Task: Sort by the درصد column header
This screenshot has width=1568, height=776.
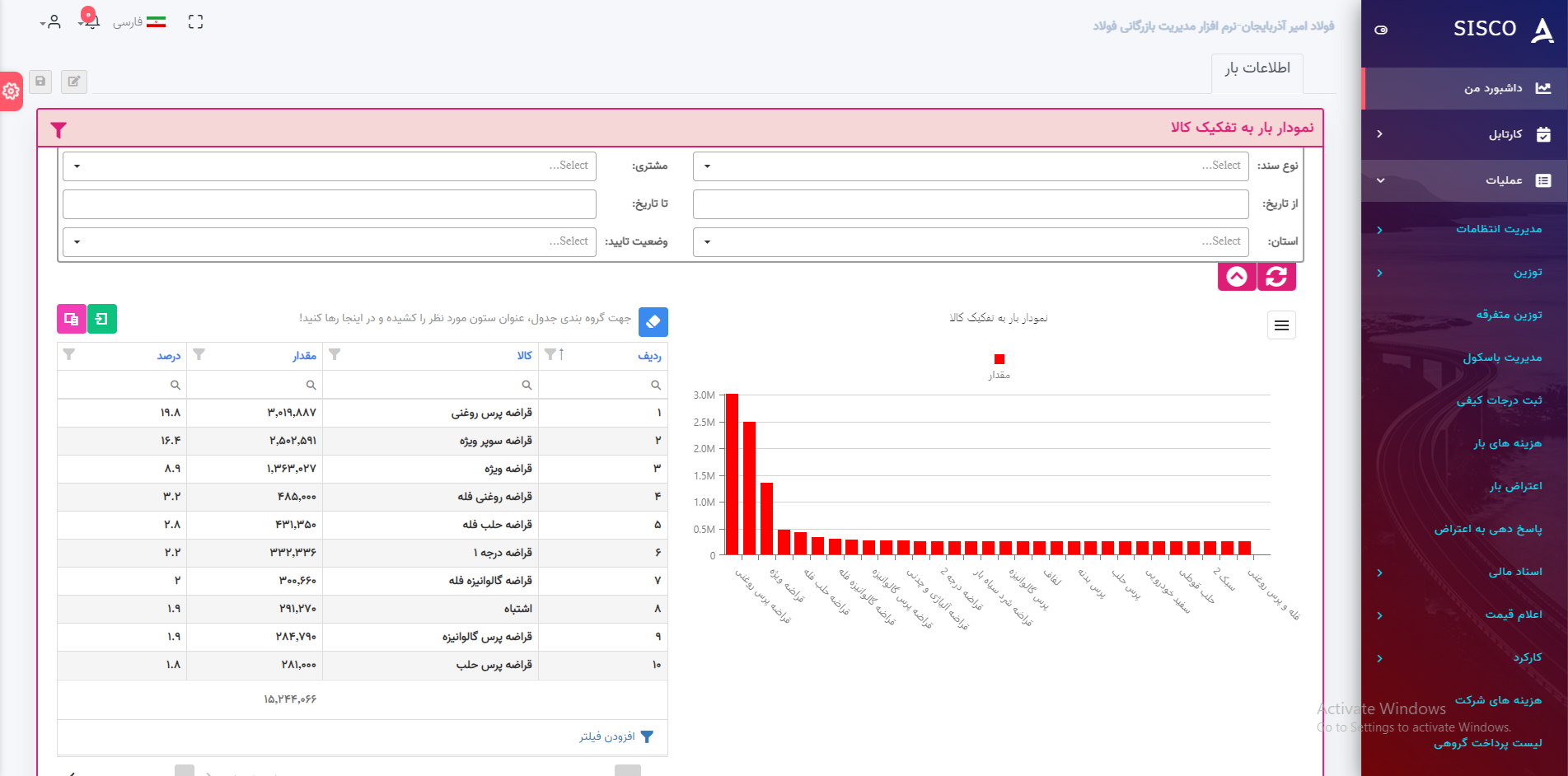Action: pos(169,356)
